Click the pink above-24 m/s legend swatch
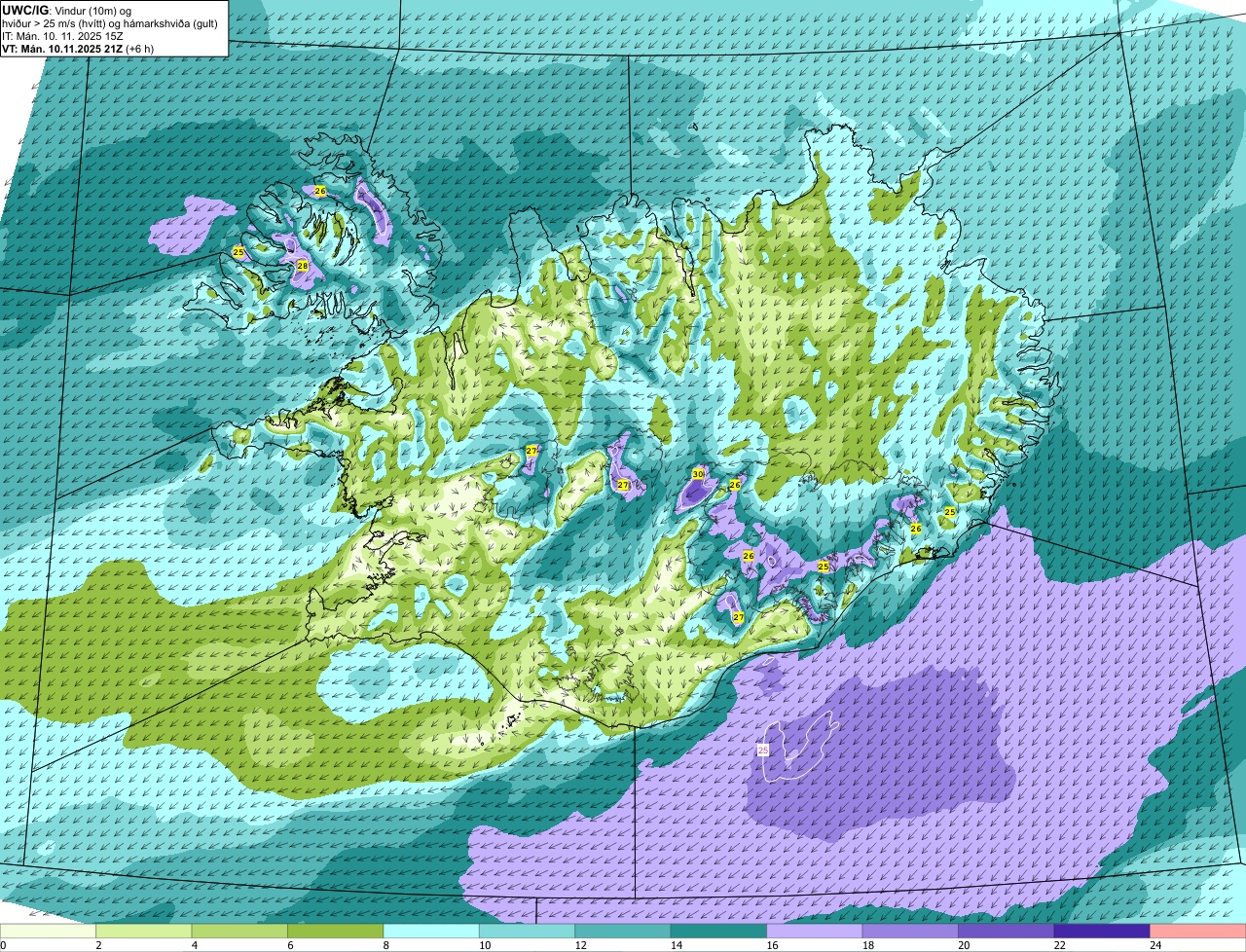The width and height of the screenshot is (1246, 952). pyautogui.click(x=1198, y=932)
